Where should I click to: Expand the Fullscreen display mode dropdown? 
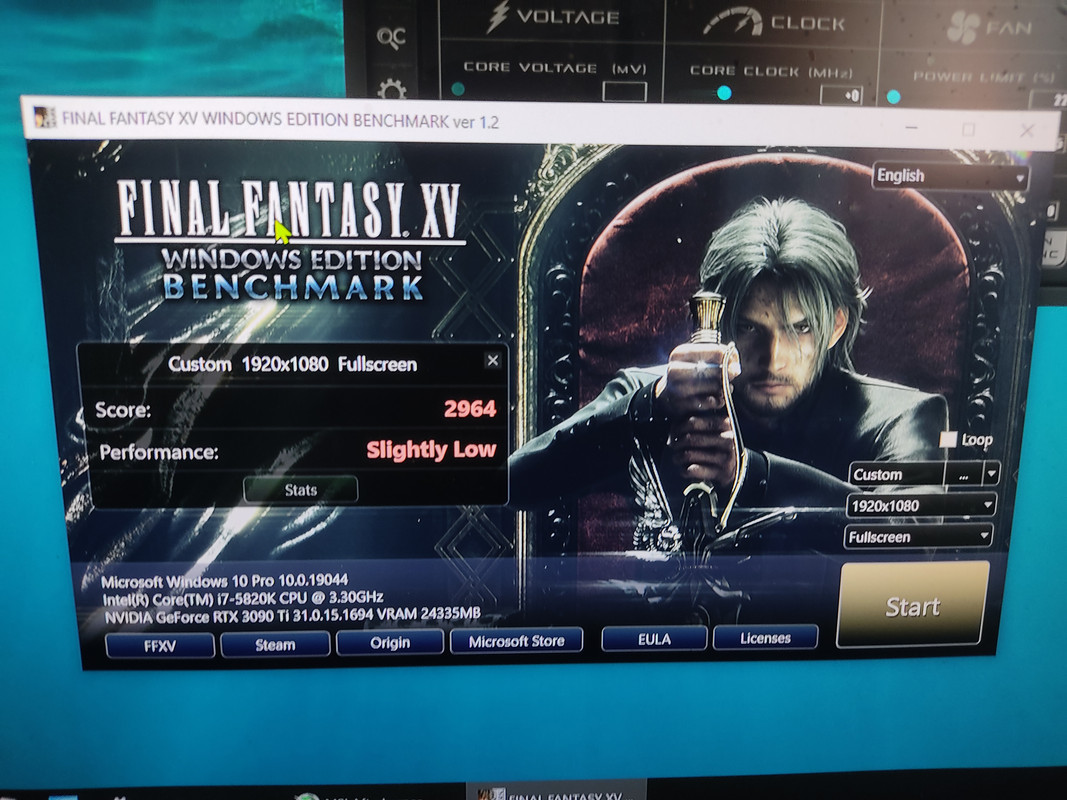pyautogui.click(x=918, y=537)
